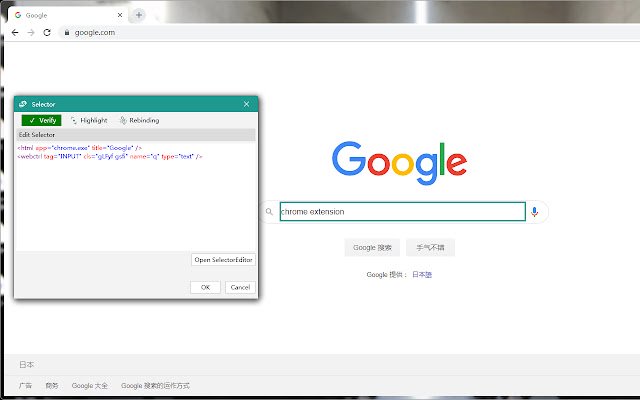
Task: Click the html selector line in editor
Action: [80, 148]
